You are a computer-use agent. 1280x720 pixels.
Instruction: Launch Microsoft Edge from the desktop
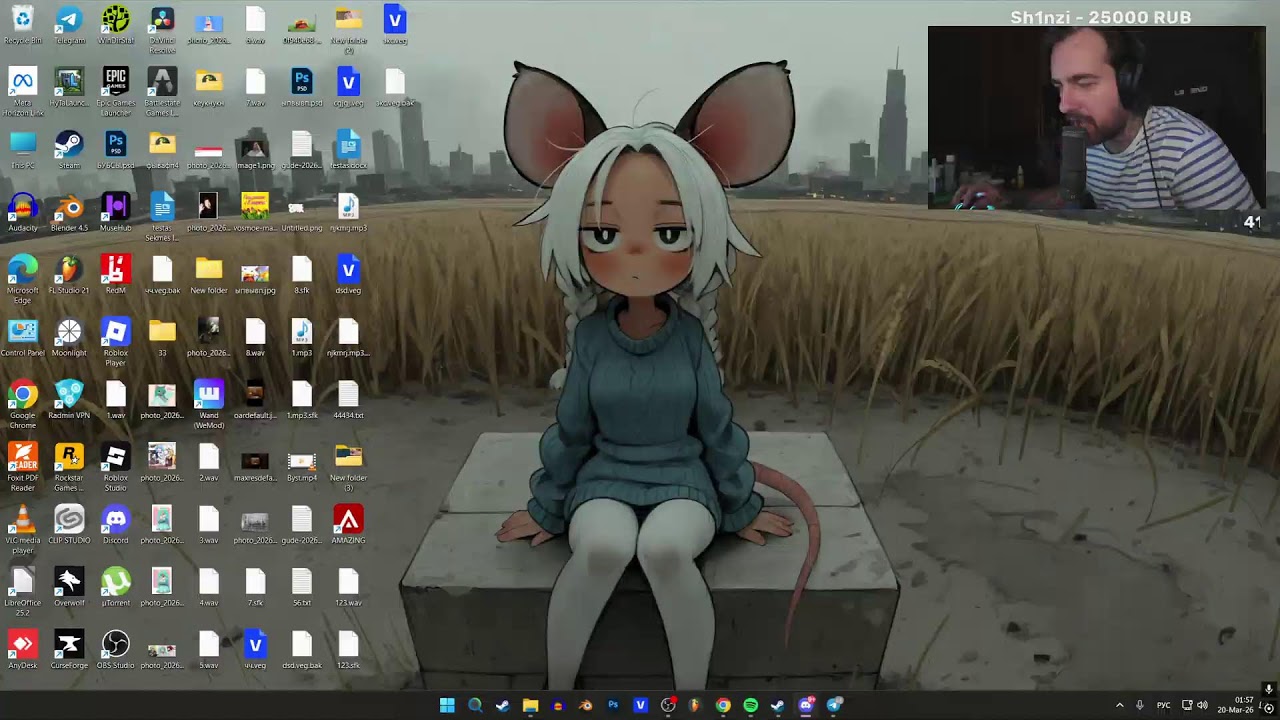coord(22,281)
